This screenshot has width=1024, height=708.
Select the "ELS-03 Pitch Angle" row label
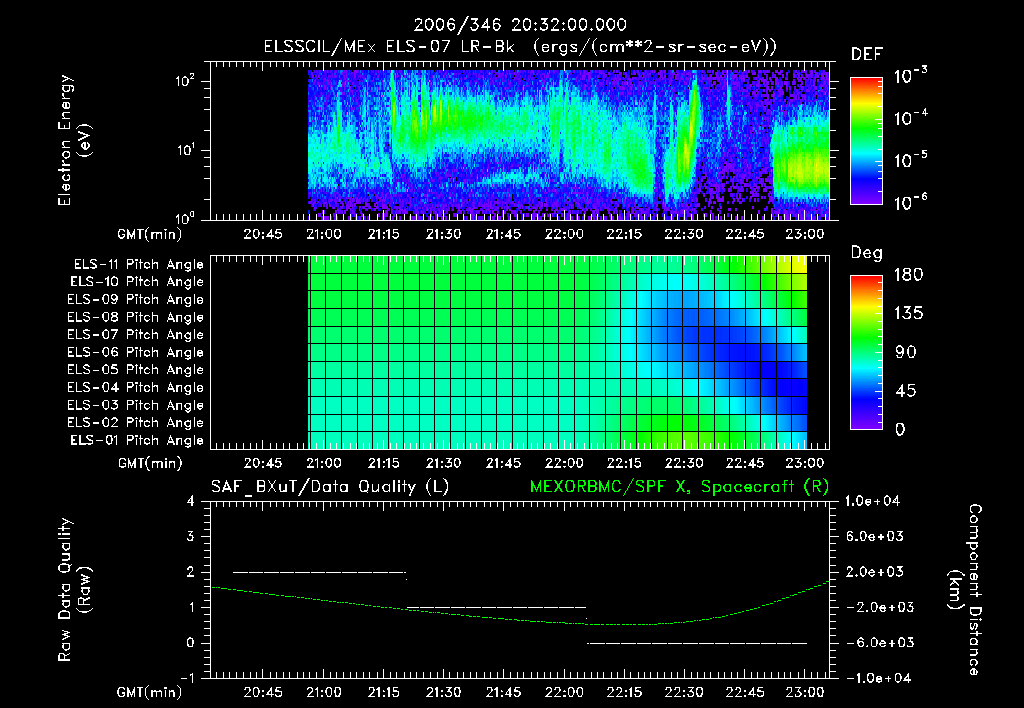point(135,405)
